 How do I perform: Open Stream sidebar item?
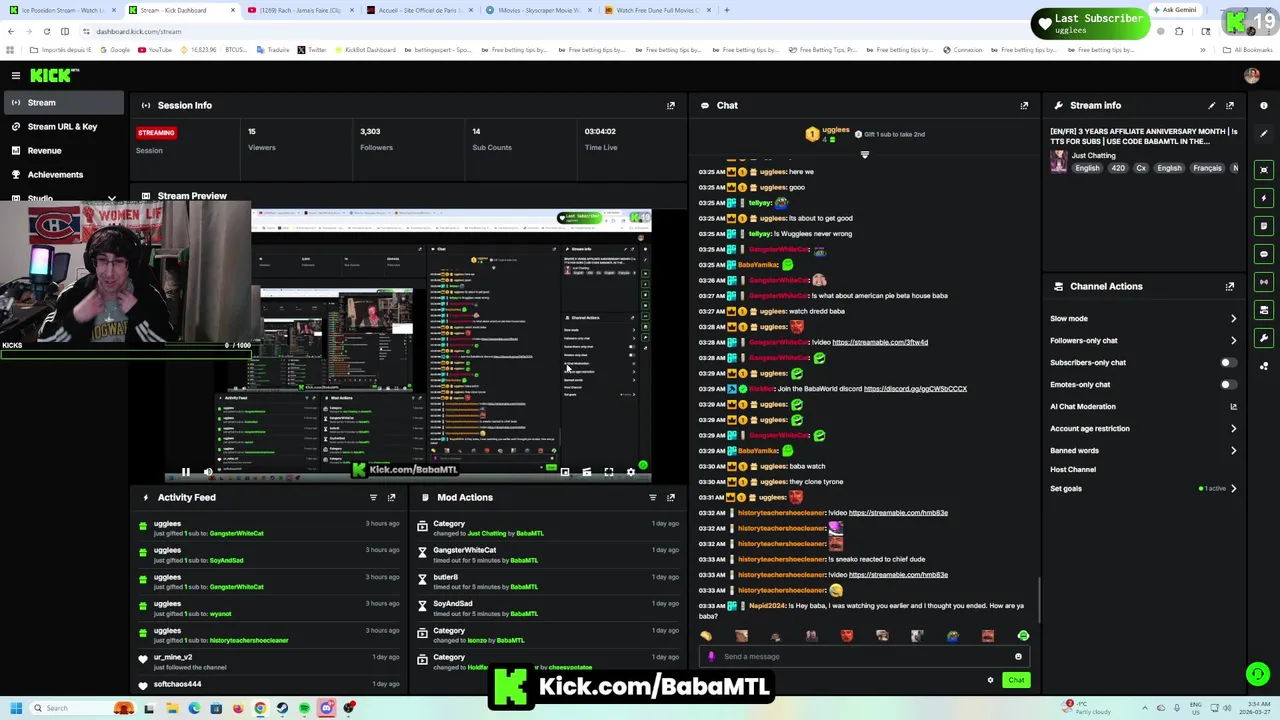pyautogui.click(x=62, y=103)
